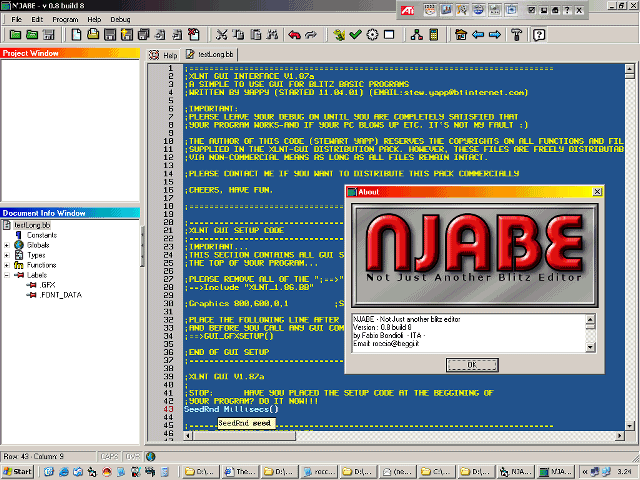Image resolution: width=640 pixels, height=480 pixels.
Task: Click the CAPS indicator in status bar
Action: [109, 456]
